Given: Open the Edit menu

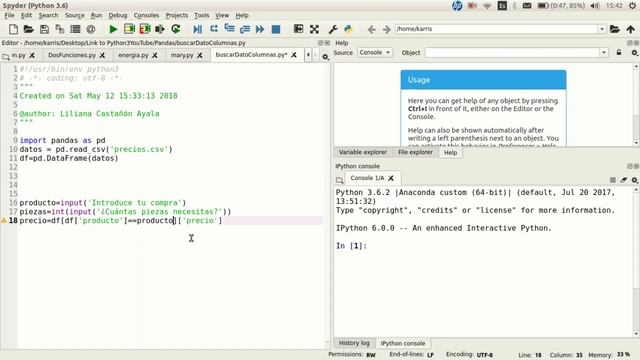Looking at the screenshot, I should 26,15.
